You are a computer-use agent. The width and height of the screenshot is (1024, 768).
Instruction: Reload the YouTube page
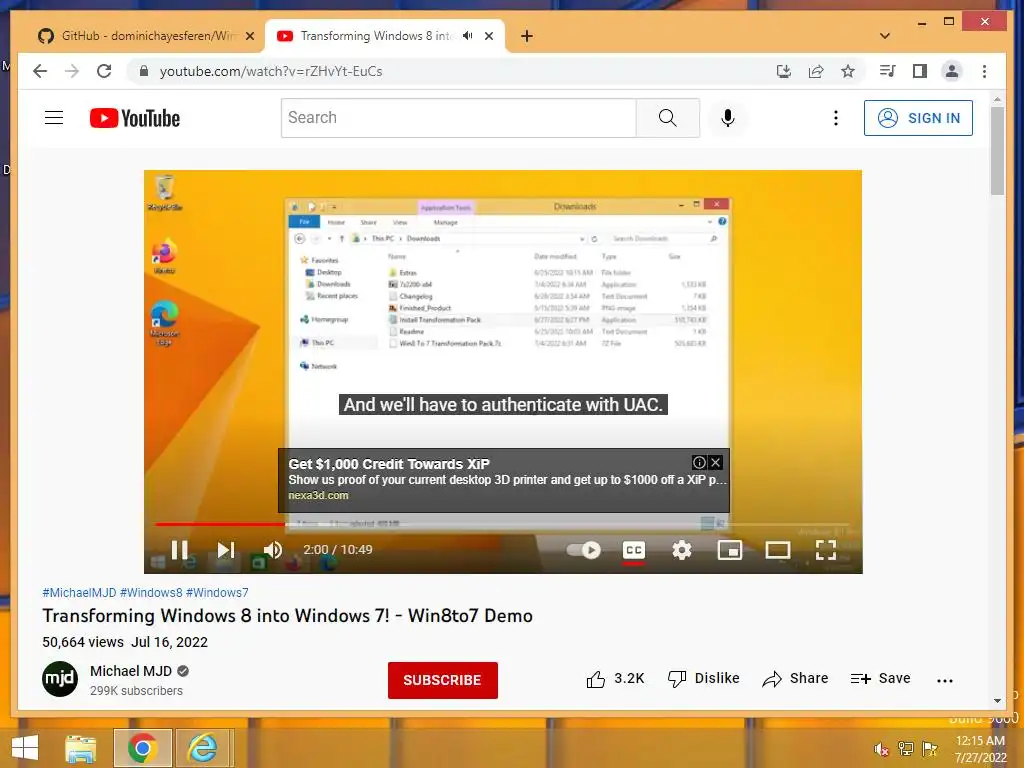tap(104, 71)
